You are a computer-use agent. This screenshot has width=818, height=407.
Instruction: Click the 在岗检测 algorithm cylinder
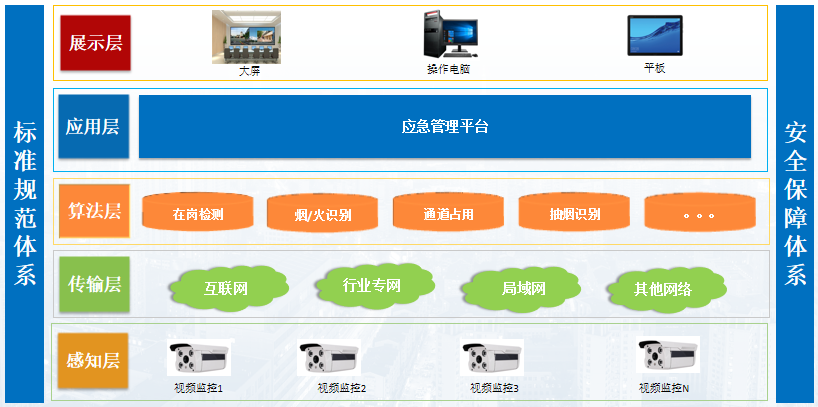pos(197,212)
